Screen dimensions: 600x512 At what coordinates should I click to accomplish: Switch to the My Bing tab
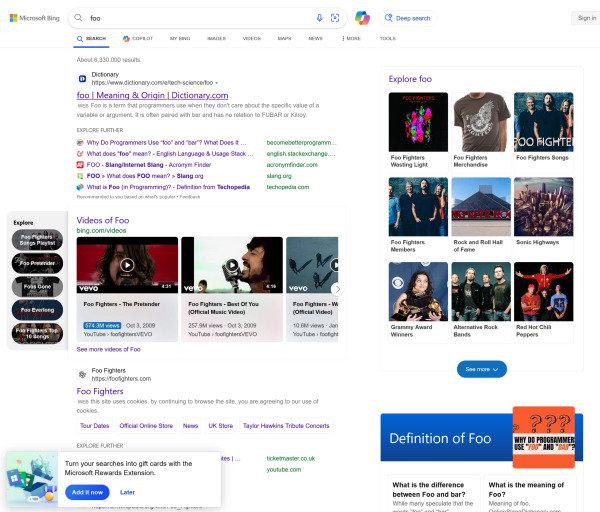click(x=180, y=39)
